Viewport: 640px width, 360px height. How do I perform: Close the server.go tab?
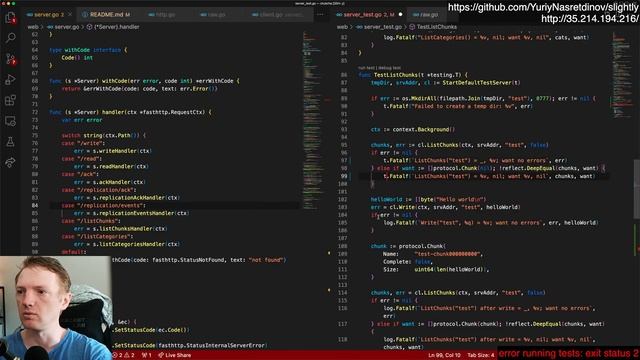pos(70,14)
